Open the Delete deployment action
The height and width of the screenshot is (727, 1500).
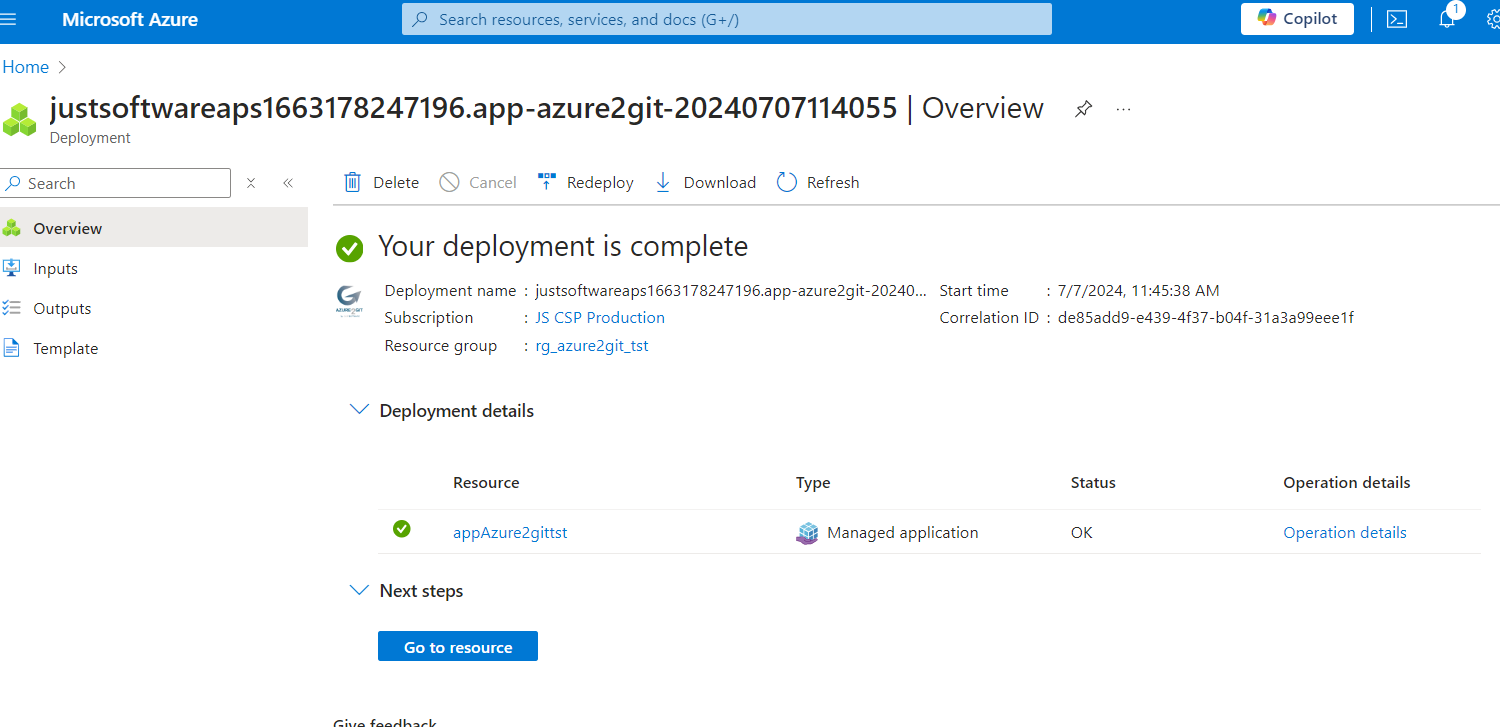(380, 182)
